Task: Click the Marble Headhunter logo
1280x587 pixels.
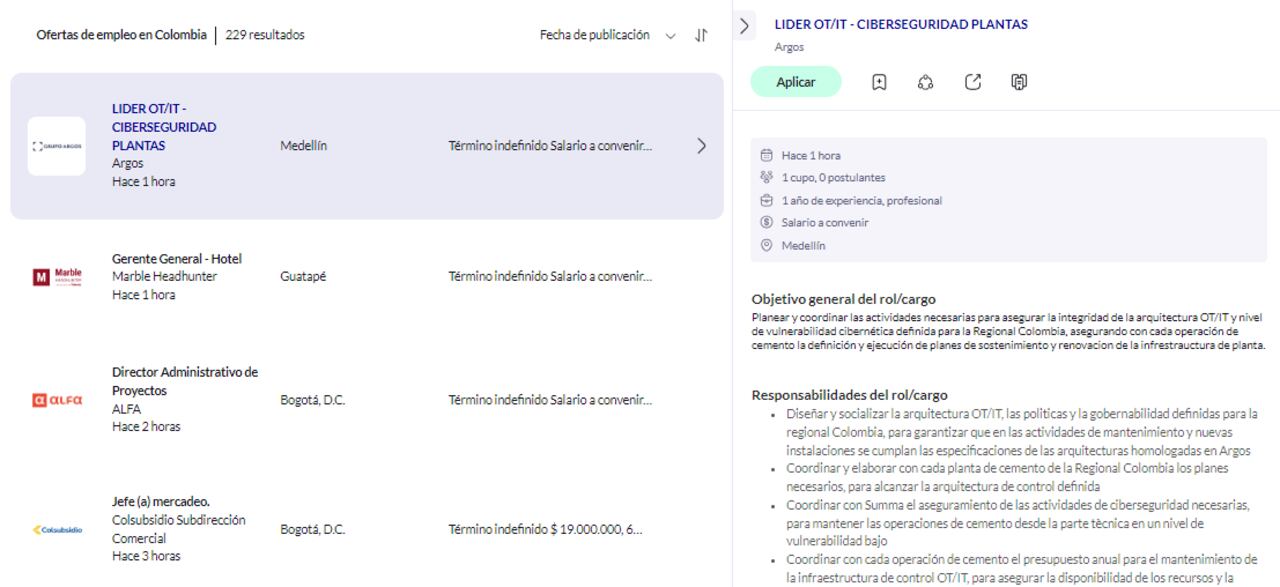Action: [x=56, y=276]
